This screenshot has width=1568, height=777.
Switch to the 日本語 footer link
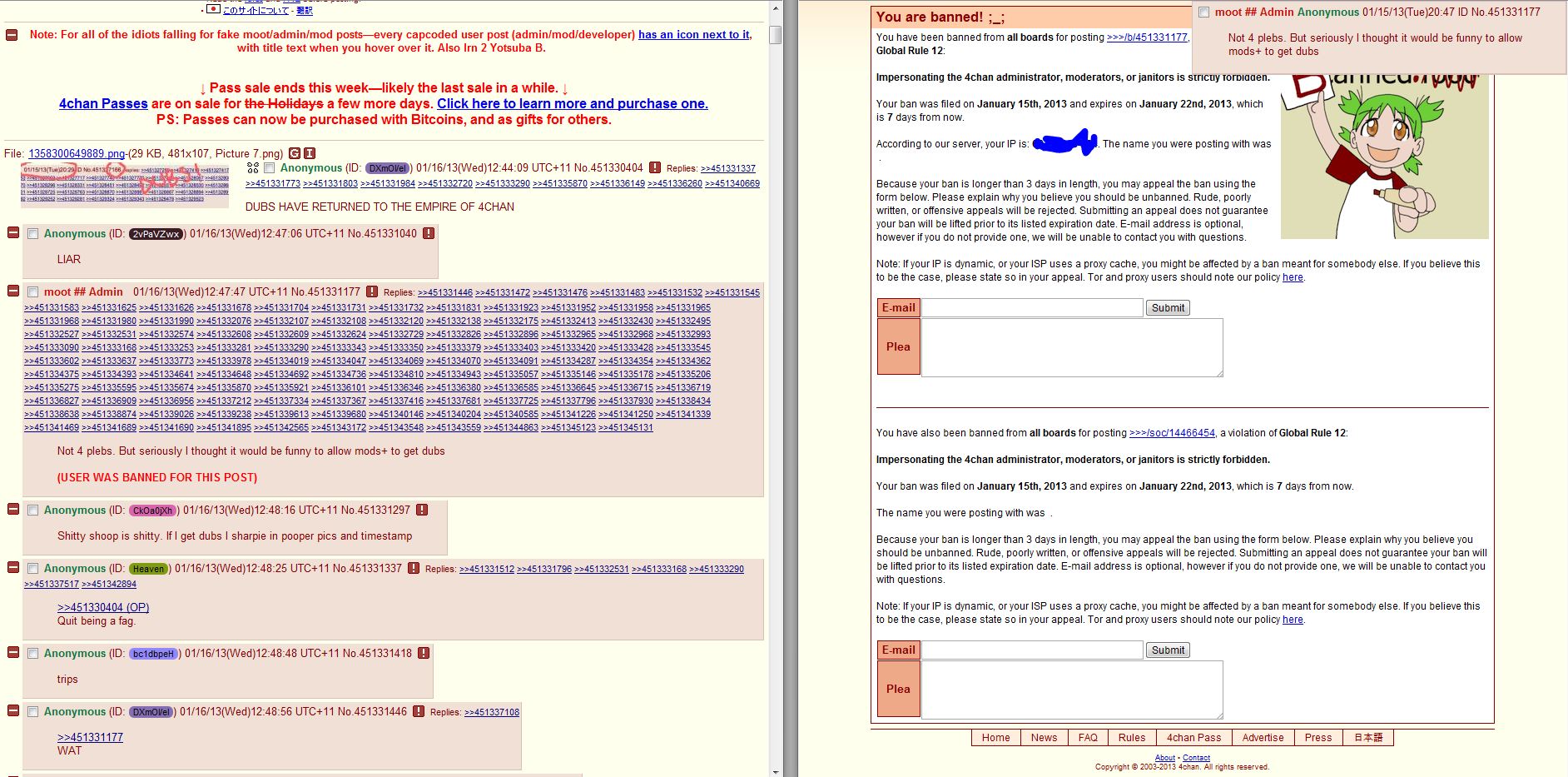pos(1368,738)
